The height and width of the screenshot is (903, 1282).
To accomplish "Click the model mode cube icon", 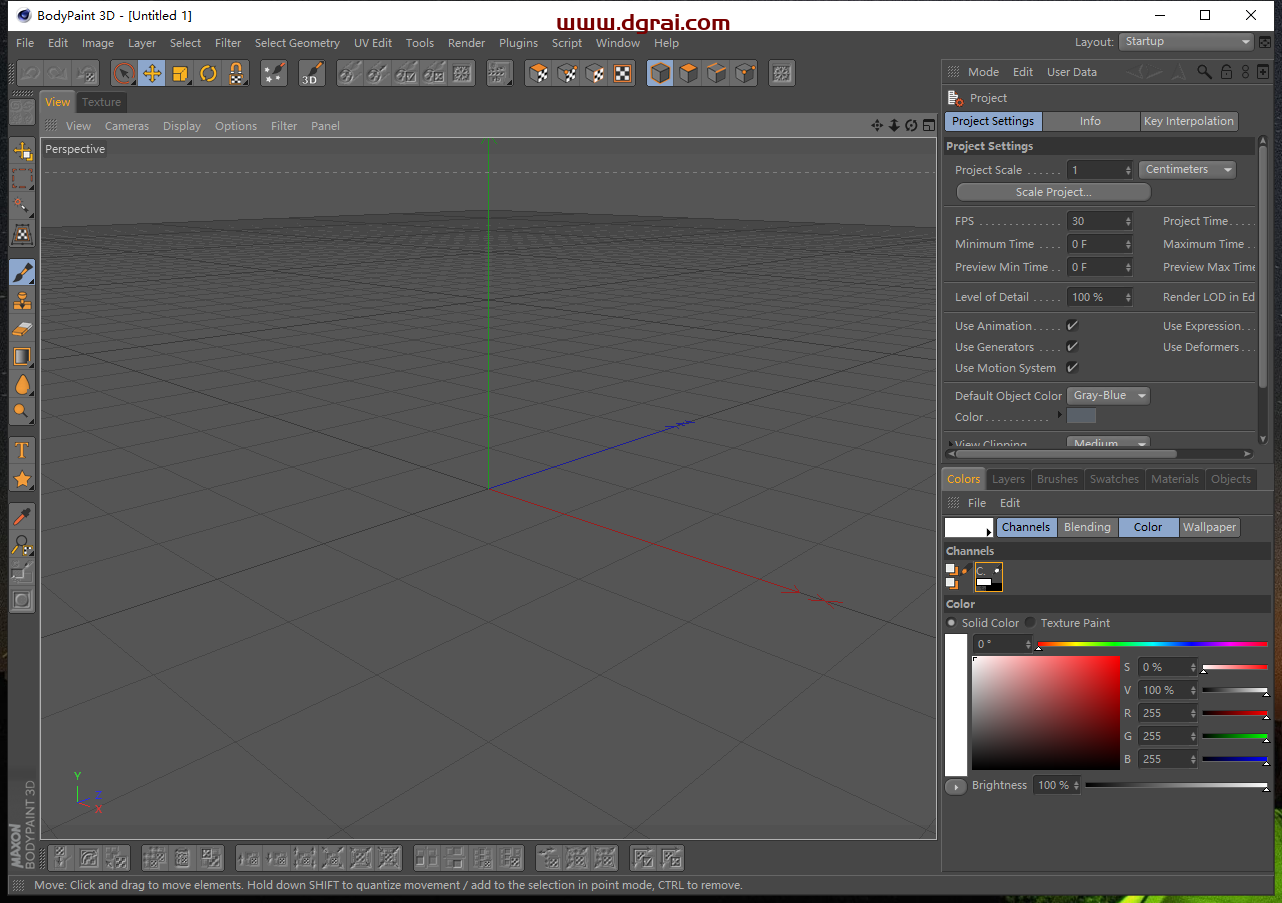I will coord(660,73).
